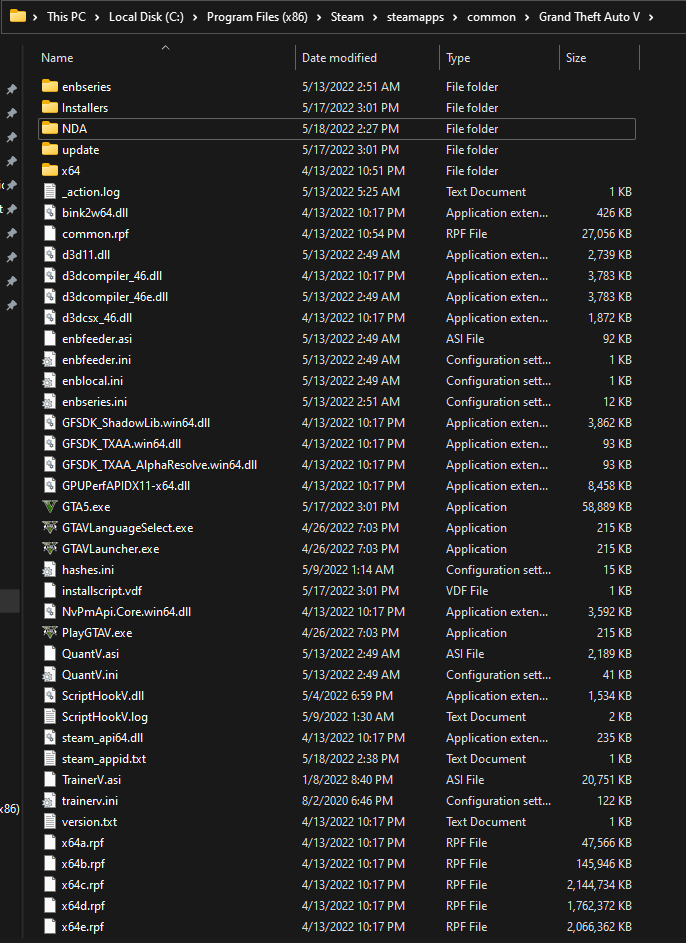Select file x64a.rpf
This screenshot has width=686, height=943.
337,843
